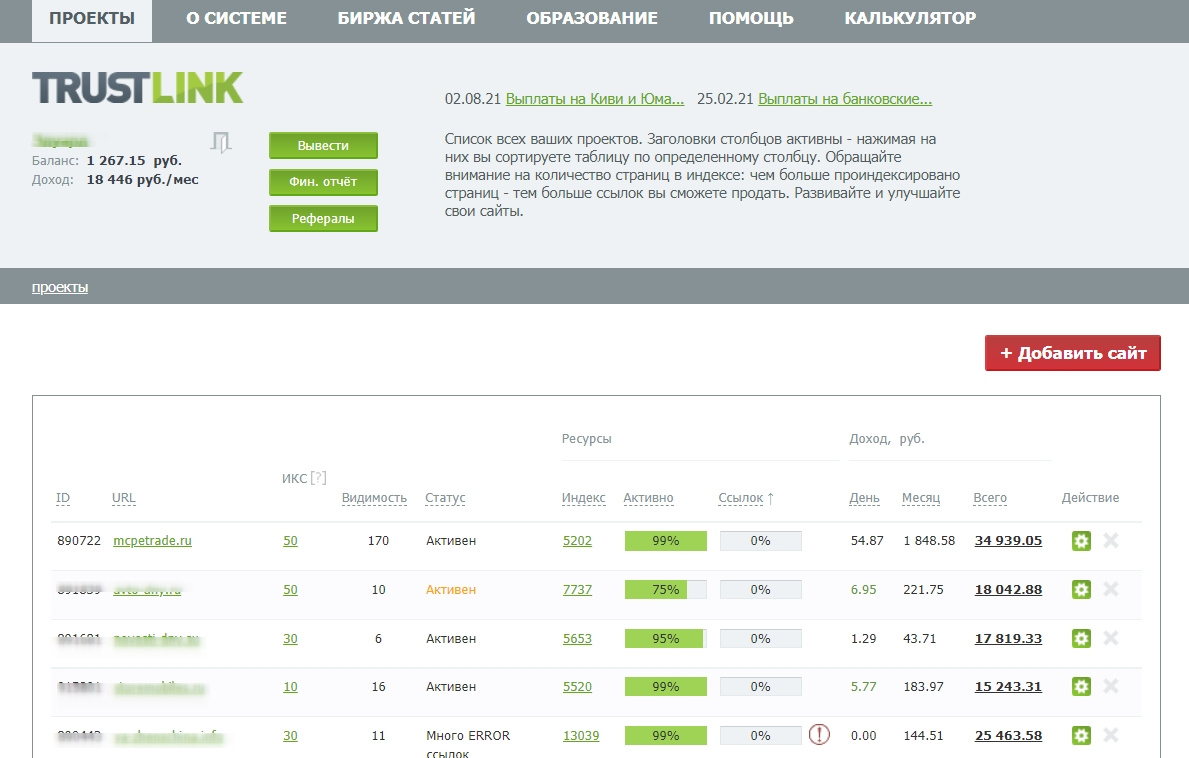Sort projects by Всего income column
The height and width of the screenshot is (758, 1189).
[x=990, y=498]
